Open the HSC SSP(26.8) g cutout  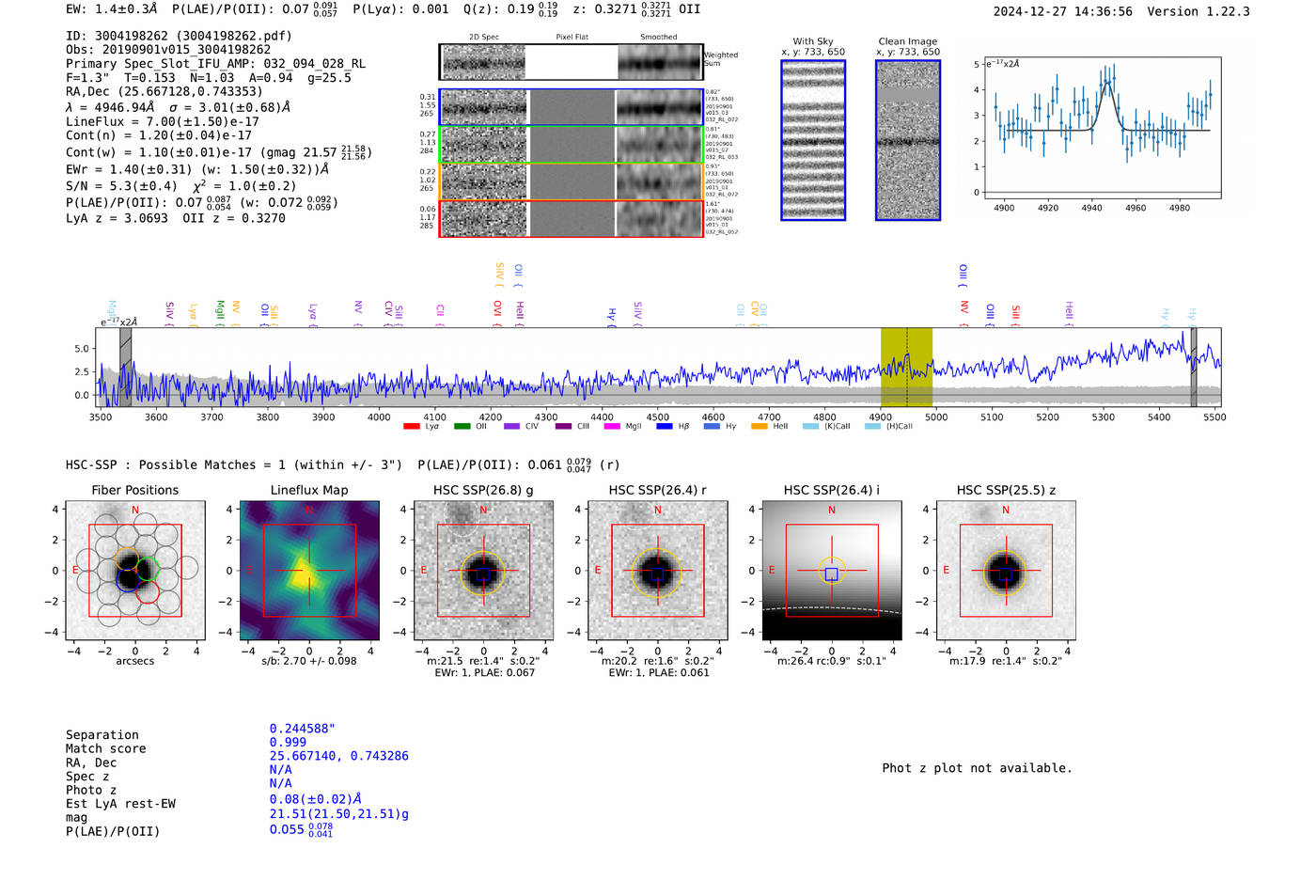coord(483,571)
